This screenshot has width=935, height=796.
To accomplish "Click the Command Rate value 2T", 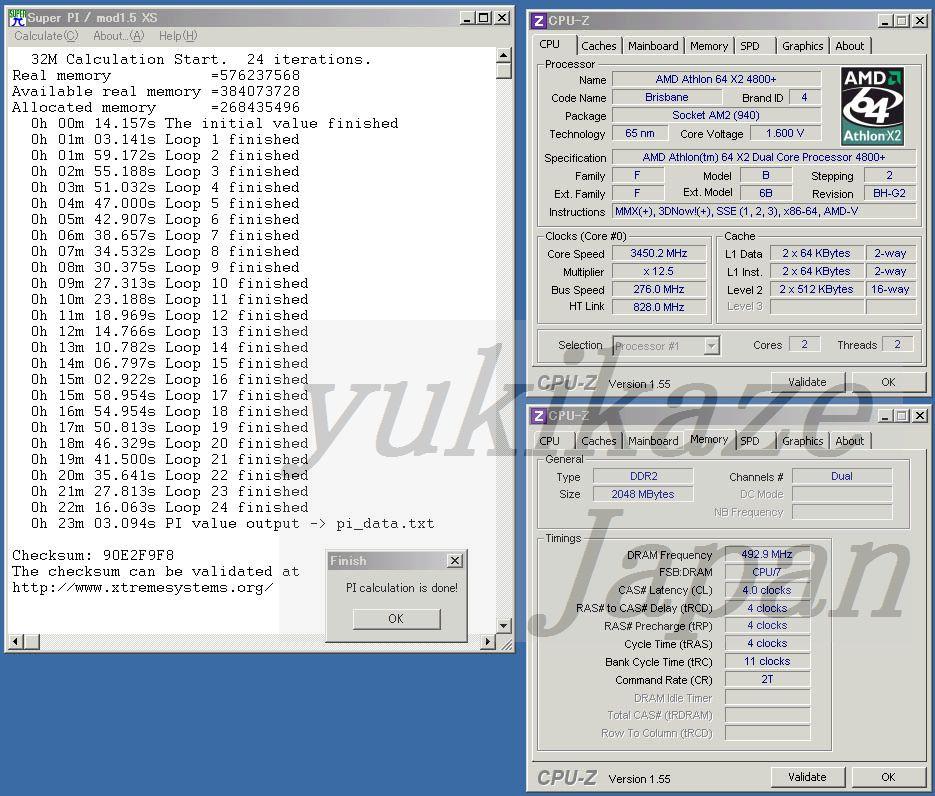I will pyautogui.click(x=767, y=679).
